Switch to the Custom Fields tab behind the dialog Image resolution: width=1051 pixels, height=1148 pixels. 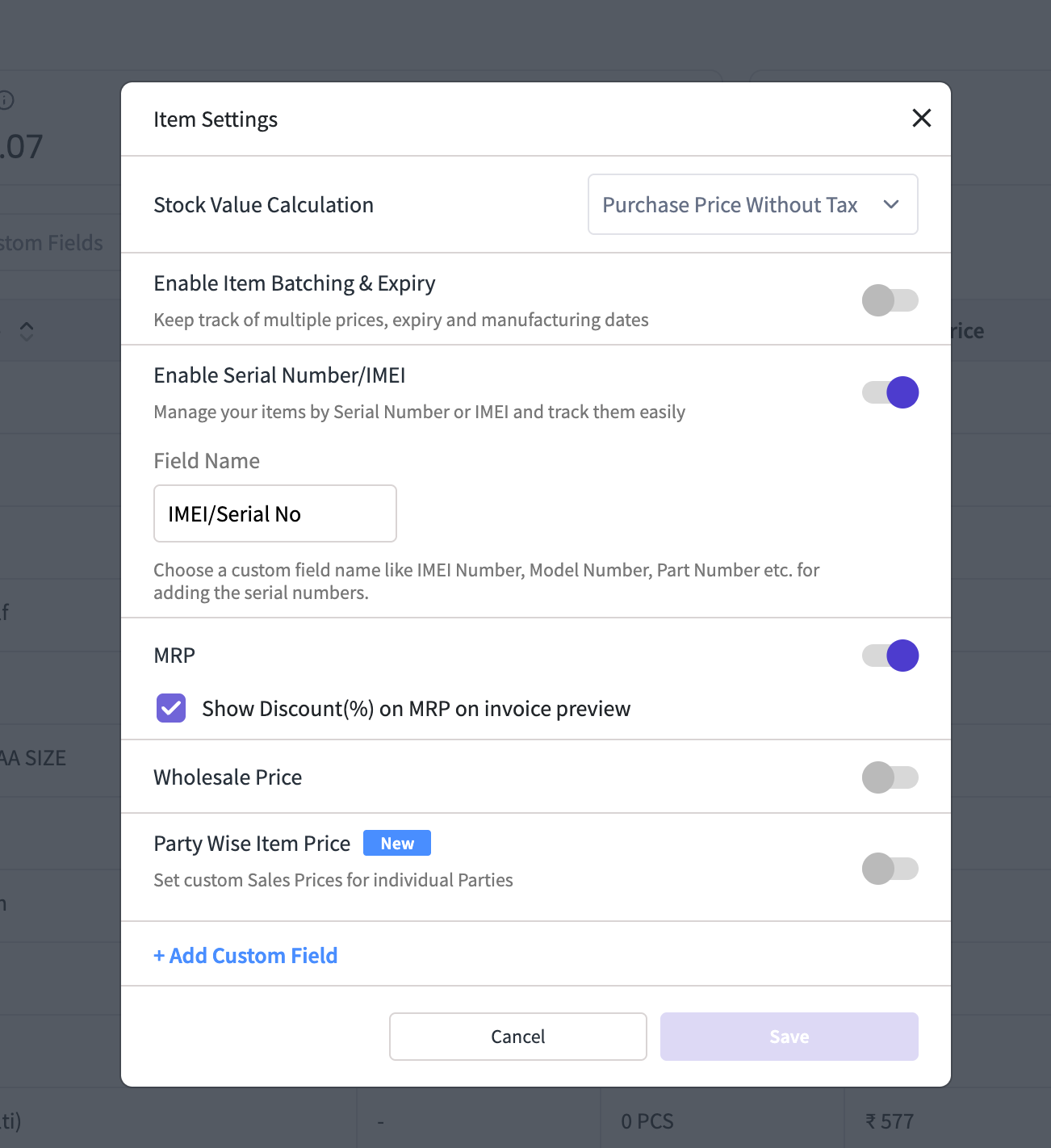[52, 243]
